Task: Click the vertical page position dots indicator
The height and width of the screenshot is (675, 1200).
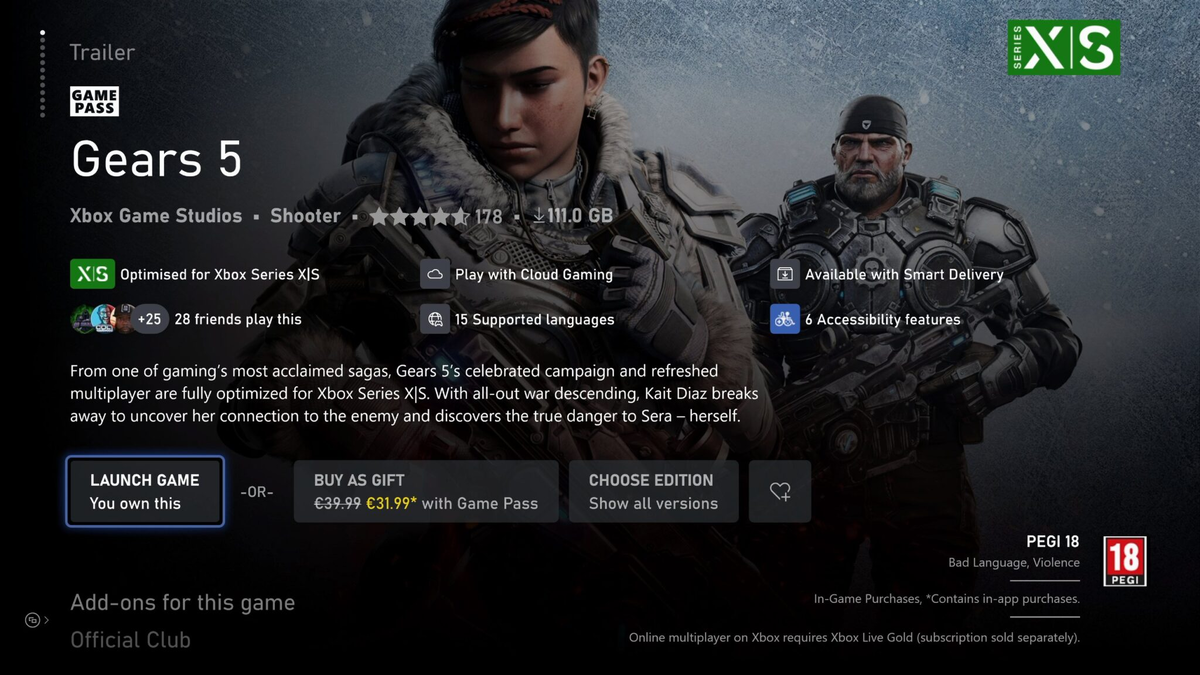Action: point(42,73)
